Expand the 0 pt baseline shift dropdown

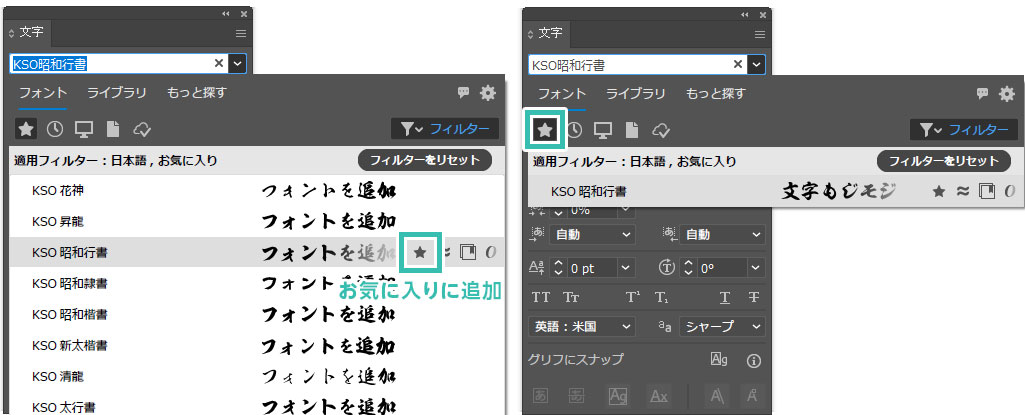(x=626, y=268)
